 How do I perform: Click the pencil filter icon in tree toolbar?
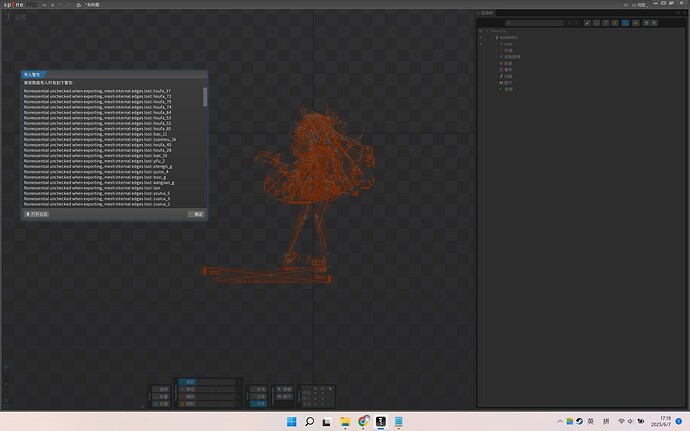coord(587,22)
